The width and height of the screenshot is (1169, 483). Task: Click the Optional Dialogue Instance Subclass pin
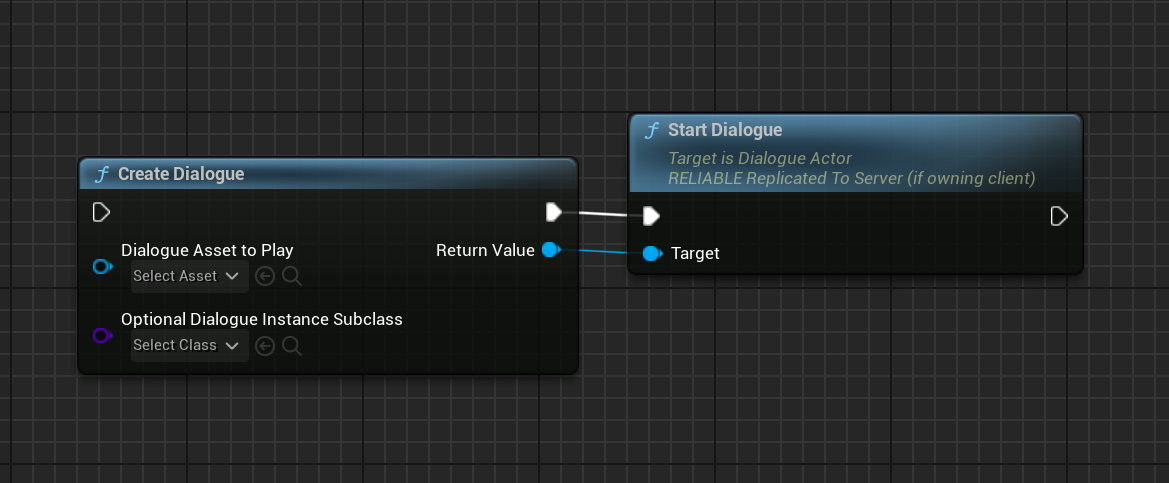click(x=101, y=336)
